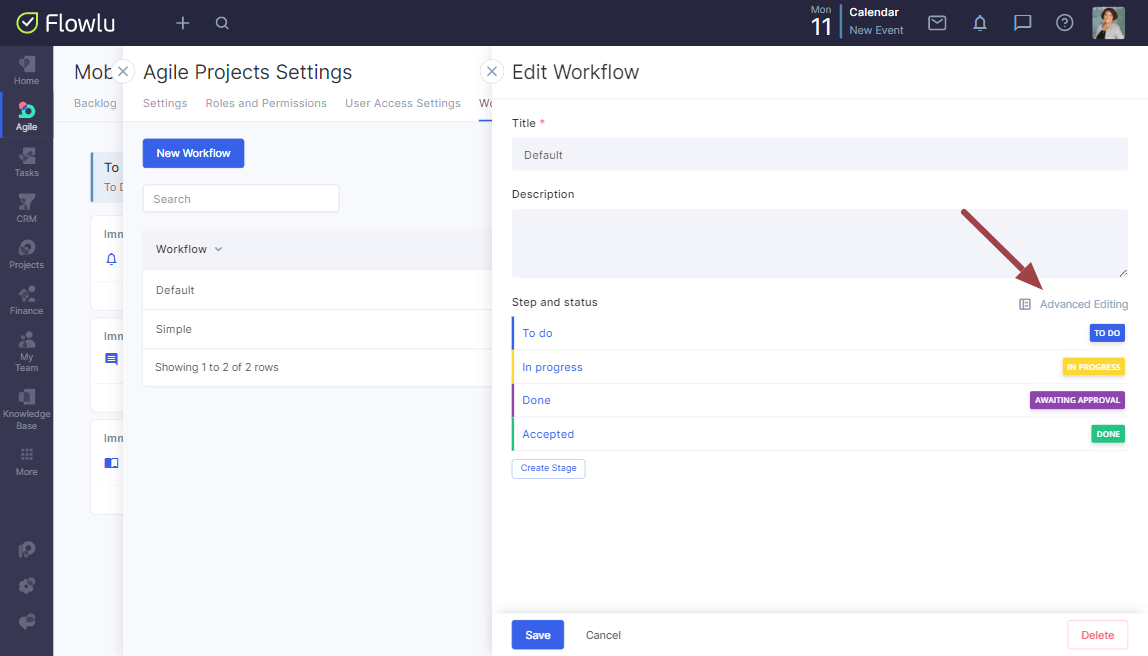The height and width of the screenshot is (656, 1148).
Task: Delete this workflow
Action: click(x=1097, y=635)
